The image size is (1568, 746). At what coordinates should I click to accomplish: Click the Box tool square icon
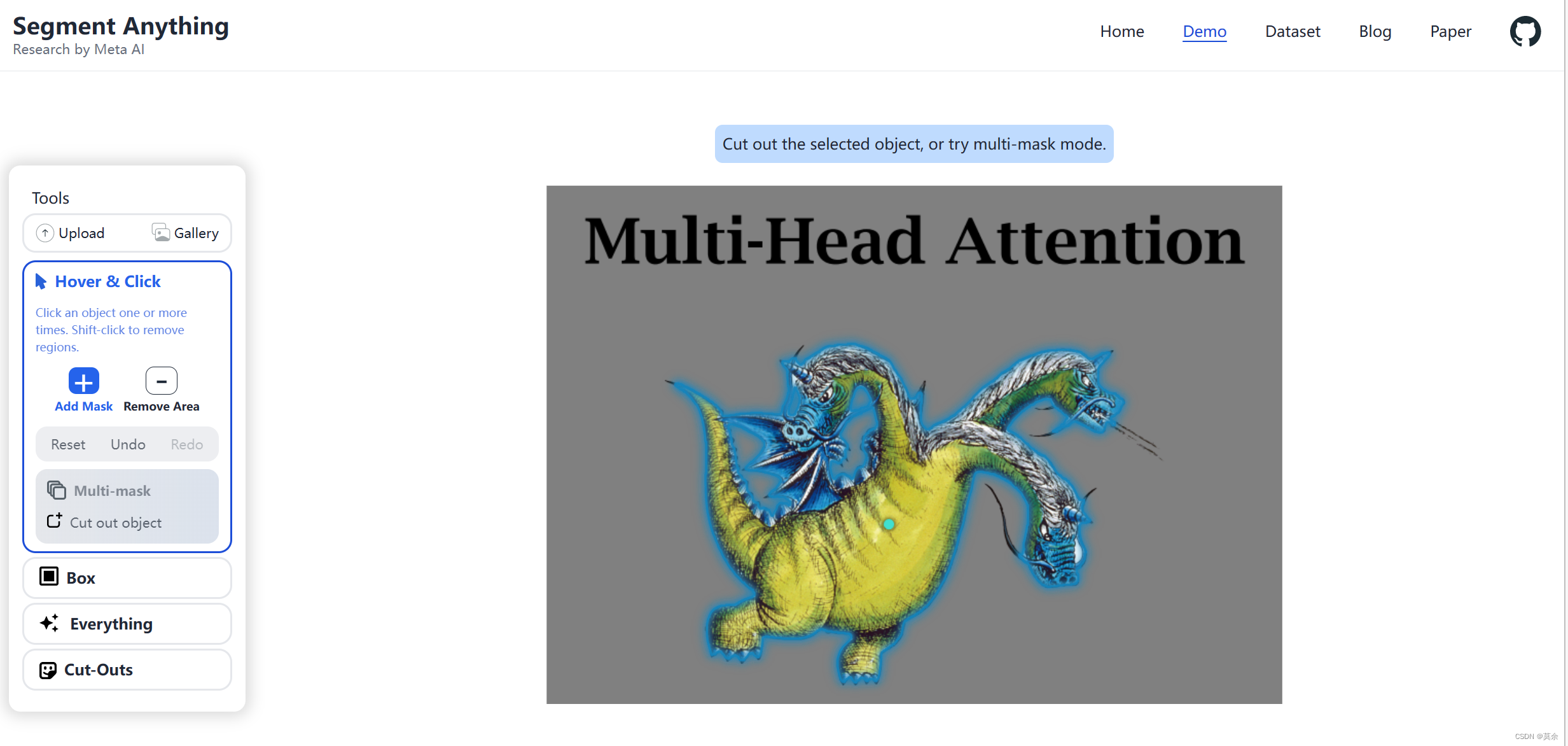pyautogui.click(x=49, y=577)
